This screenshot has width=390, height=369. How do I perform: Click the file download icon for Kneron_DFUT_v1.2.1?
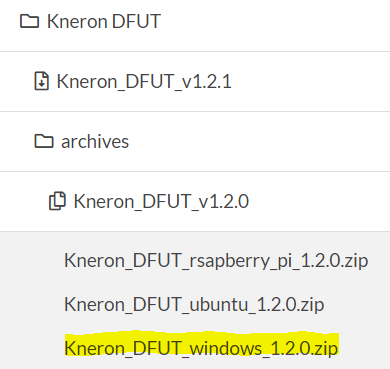(42, 81)
